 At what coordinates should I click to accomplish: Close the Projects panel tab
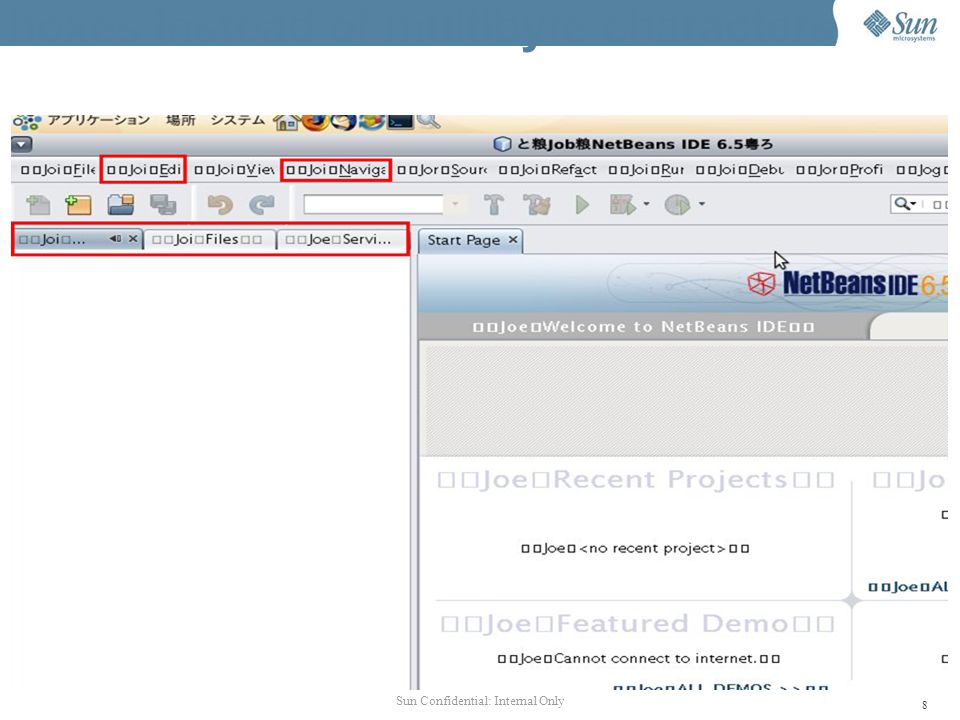point(133,239)
